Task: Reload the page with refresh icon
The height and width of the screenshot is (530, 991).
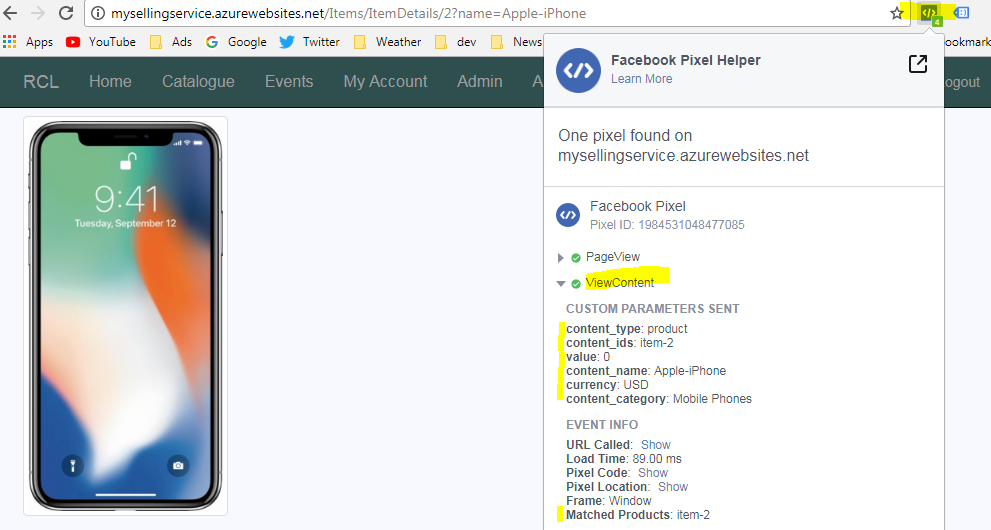Action: tap(66, 13)
